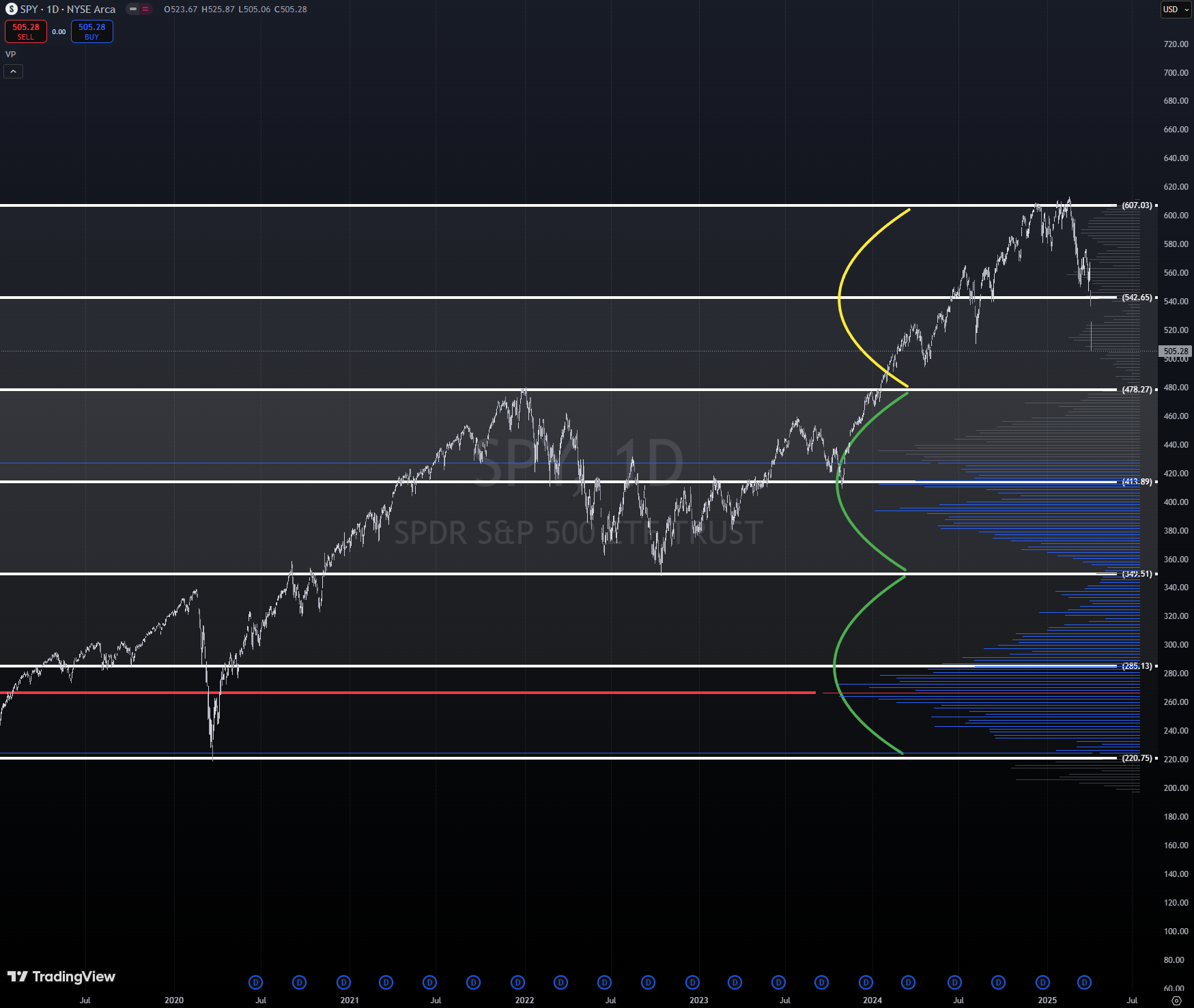
Task: Select the (285.13) horizontal line label
Action: 1137,666
